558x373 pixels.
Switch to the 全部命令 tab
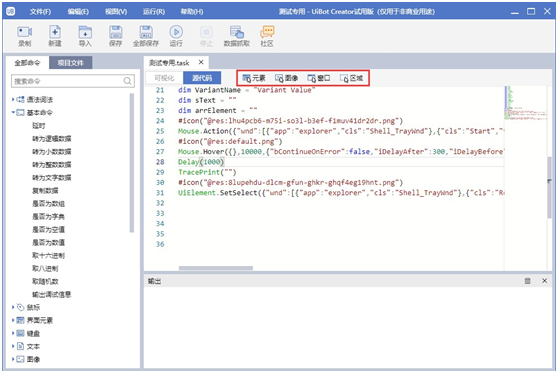pyautogui.click(x=27, y=63)
